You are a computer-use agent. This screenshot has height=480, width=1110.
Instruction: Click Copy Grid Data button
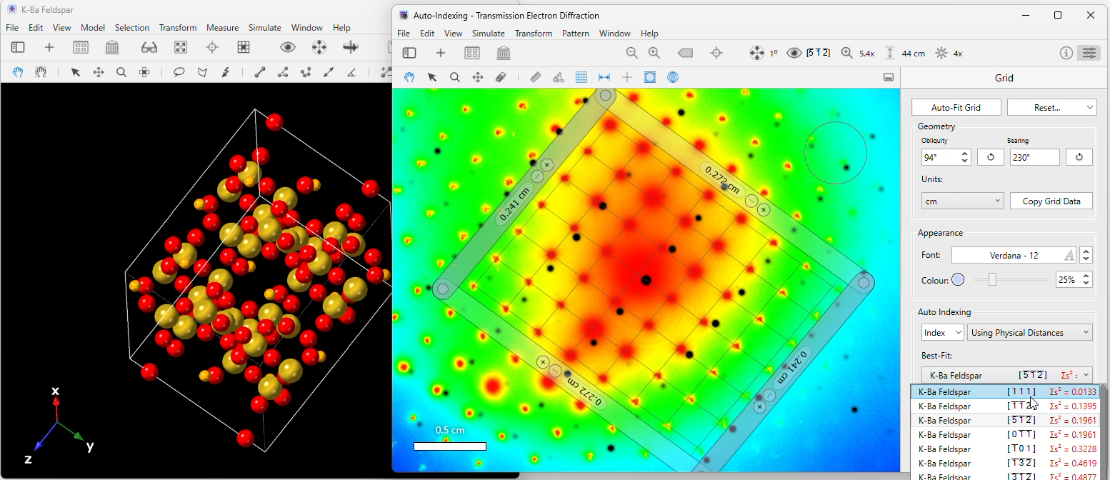pyautogui.click(x=1051, y=201)
